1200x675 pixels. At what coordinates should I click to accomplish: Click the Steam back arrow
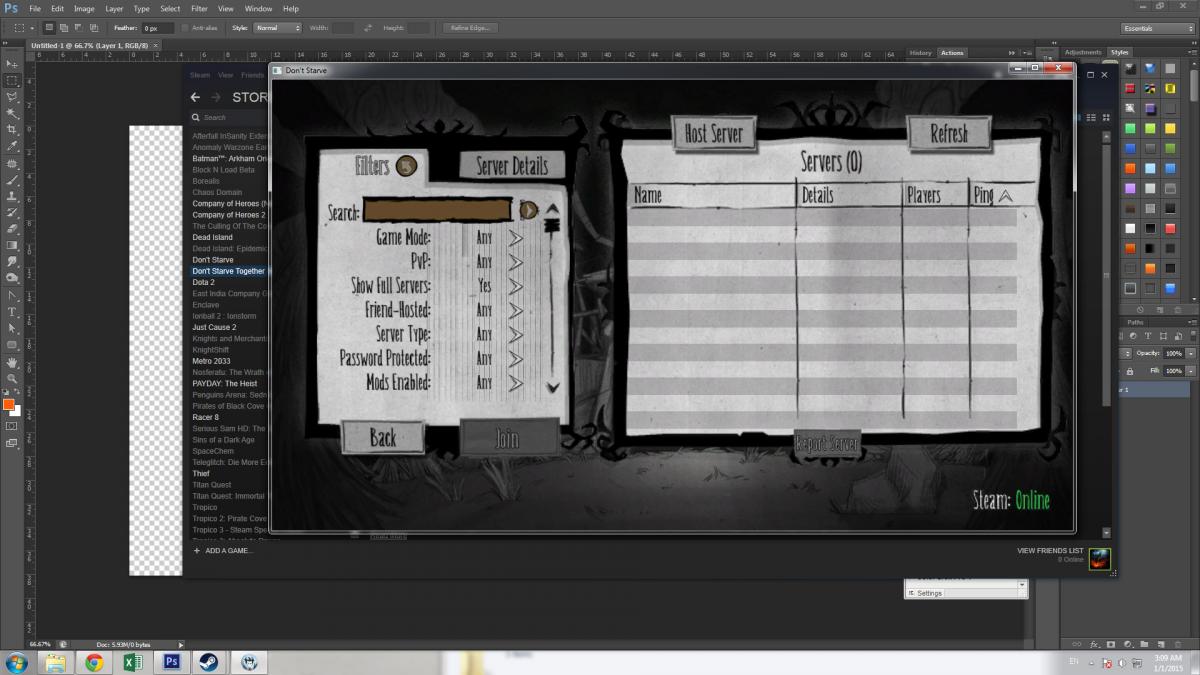(x=196, y=97)
